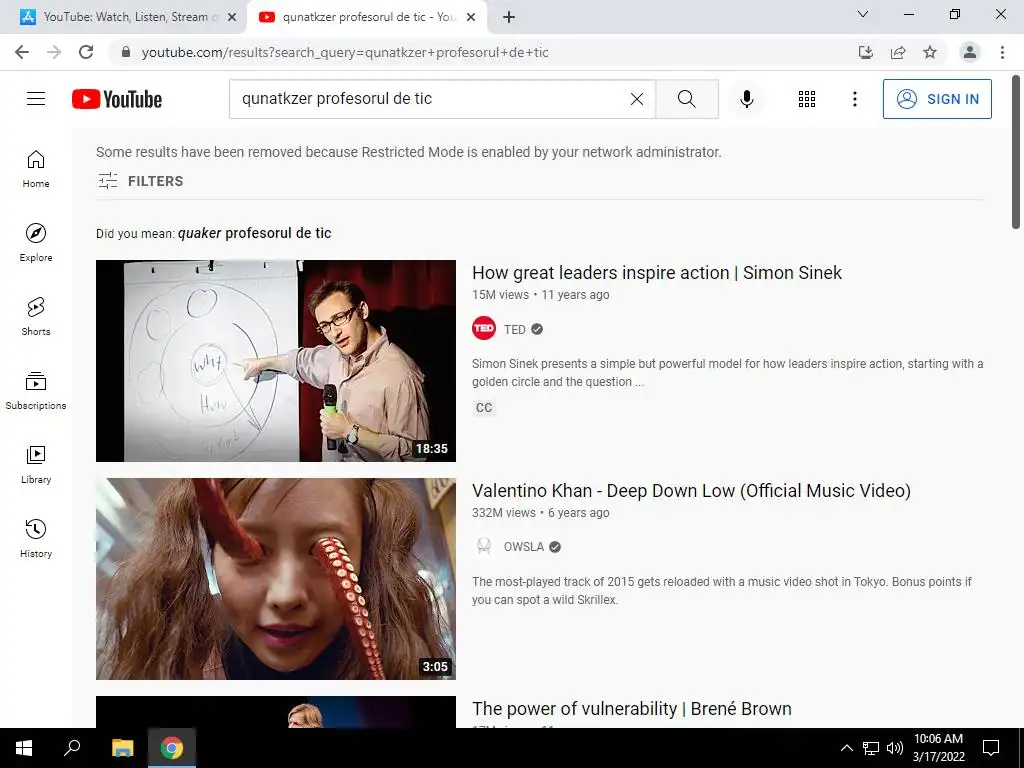Click the SIGN IN button
The height and width of the screenshot is (768, 1024).
pyautogui.click(x=937, y=99)
